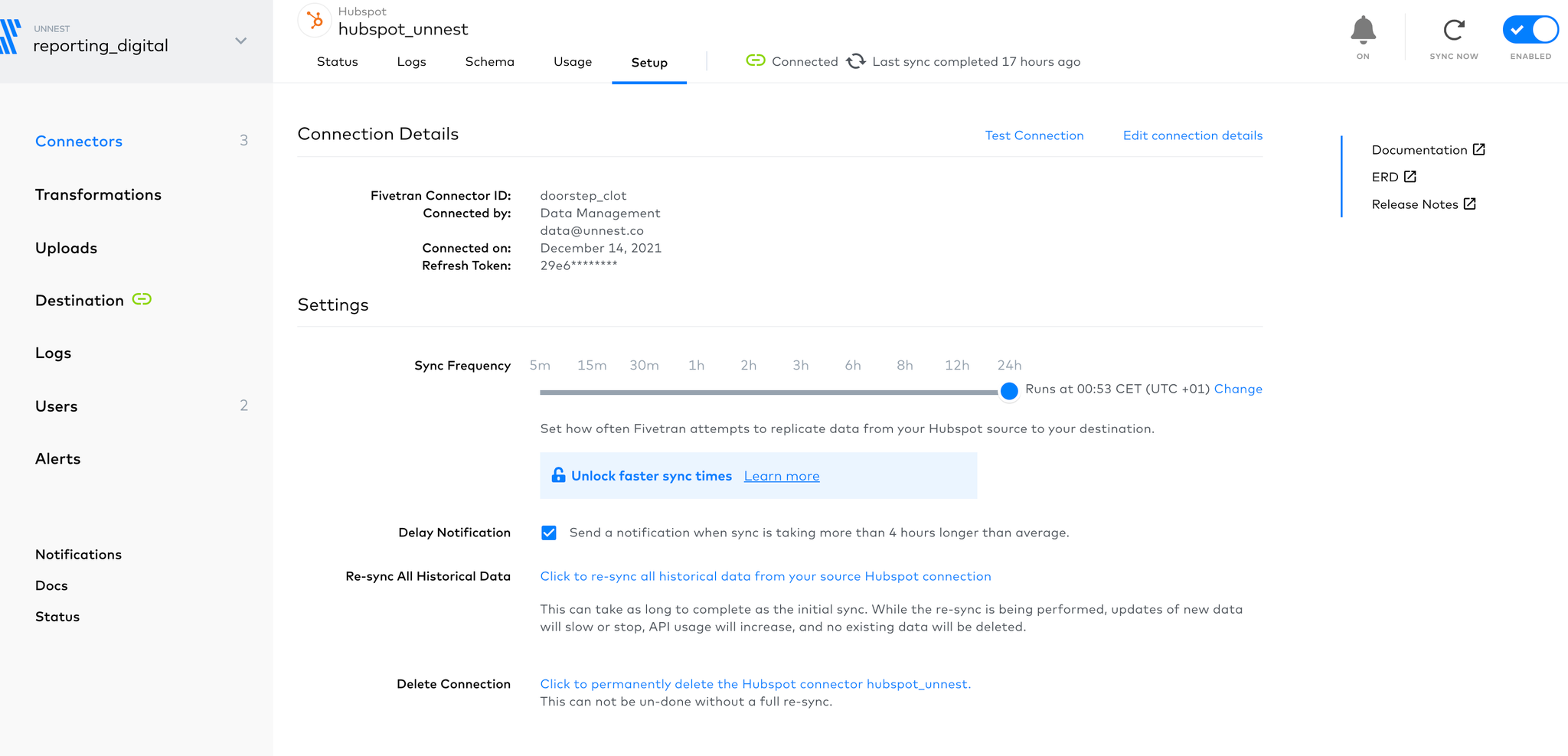Set sync frequency to 24h
This screenshot has height=756, width=1568.
(1009, 366)
